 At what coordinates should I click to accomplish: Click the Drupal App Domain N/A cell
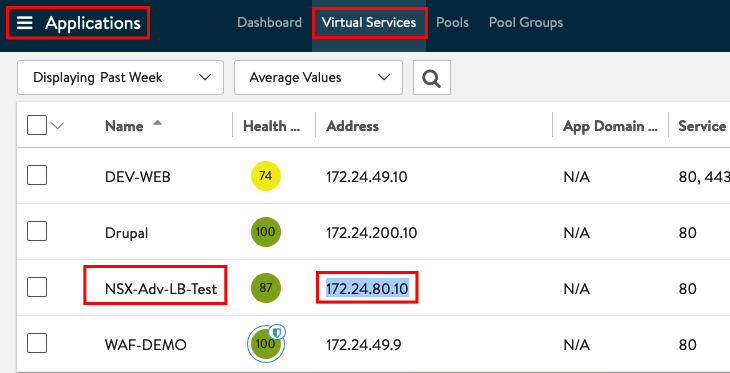tap(576, 233)
